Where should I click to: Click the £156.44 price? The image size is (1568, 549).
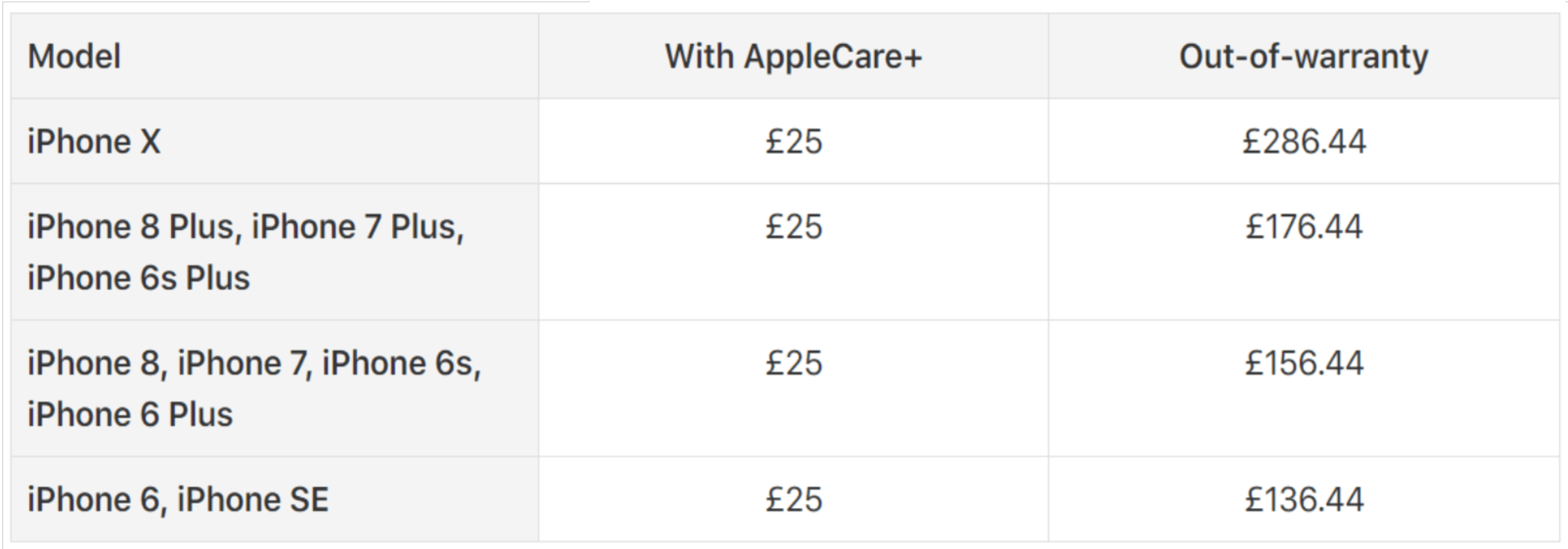point(1304,364)
